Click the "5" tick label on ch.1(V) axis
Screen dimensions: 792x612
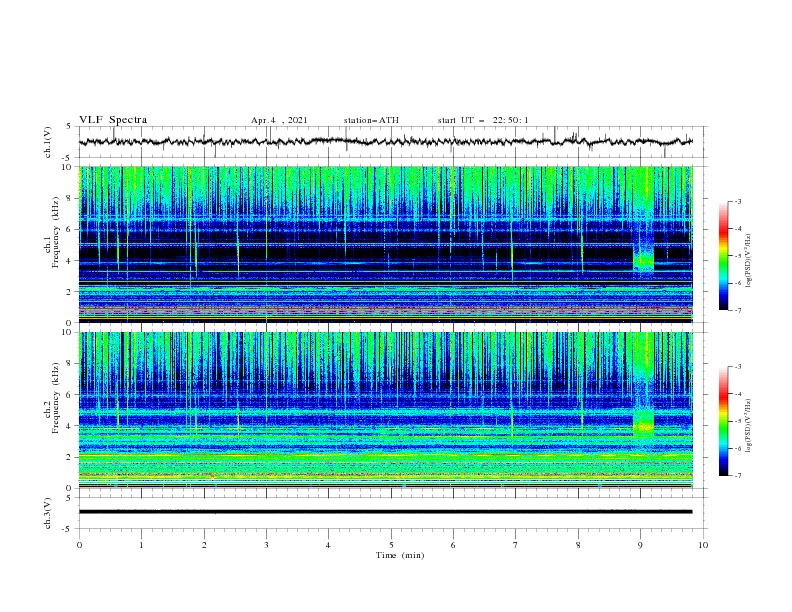coord(69,126)
